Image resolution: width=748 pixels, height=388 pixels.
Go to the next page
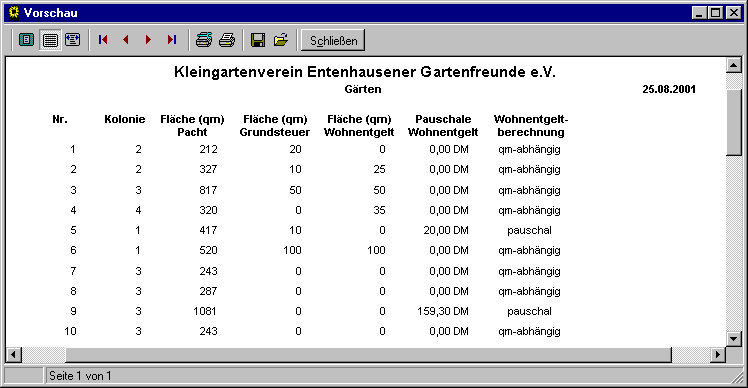click(148, 40)
